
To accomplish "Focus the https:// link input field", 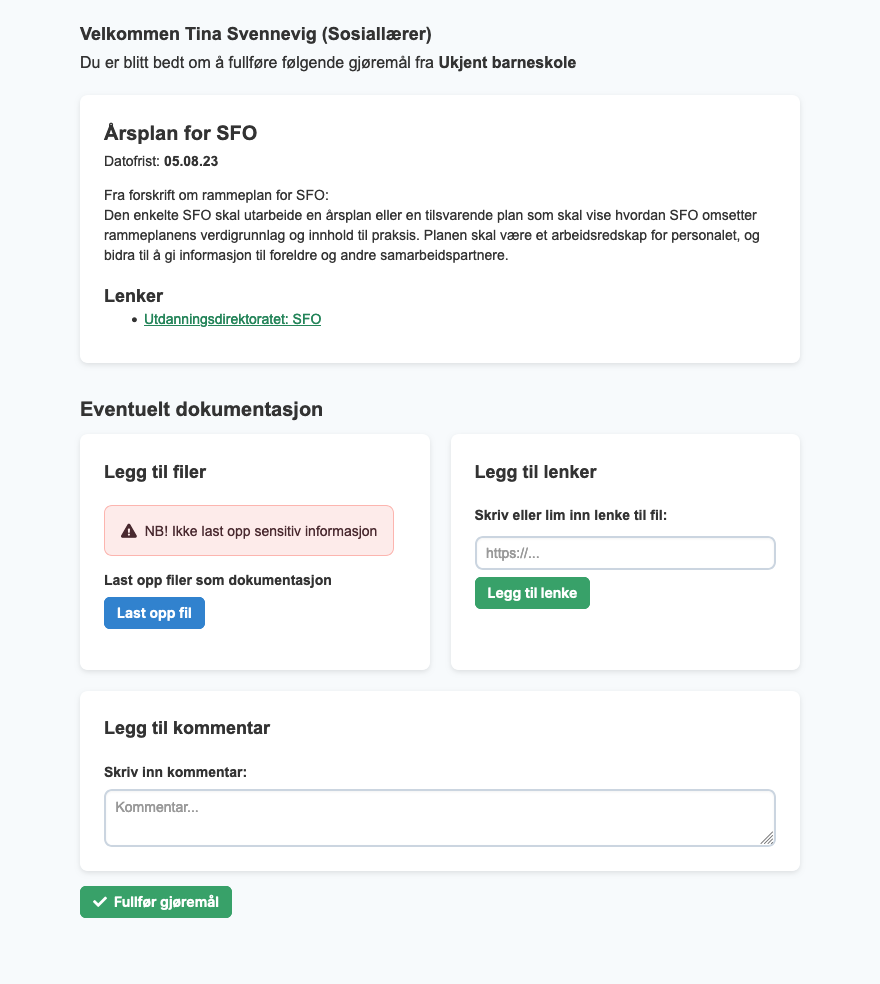I will tap(625, 553).
